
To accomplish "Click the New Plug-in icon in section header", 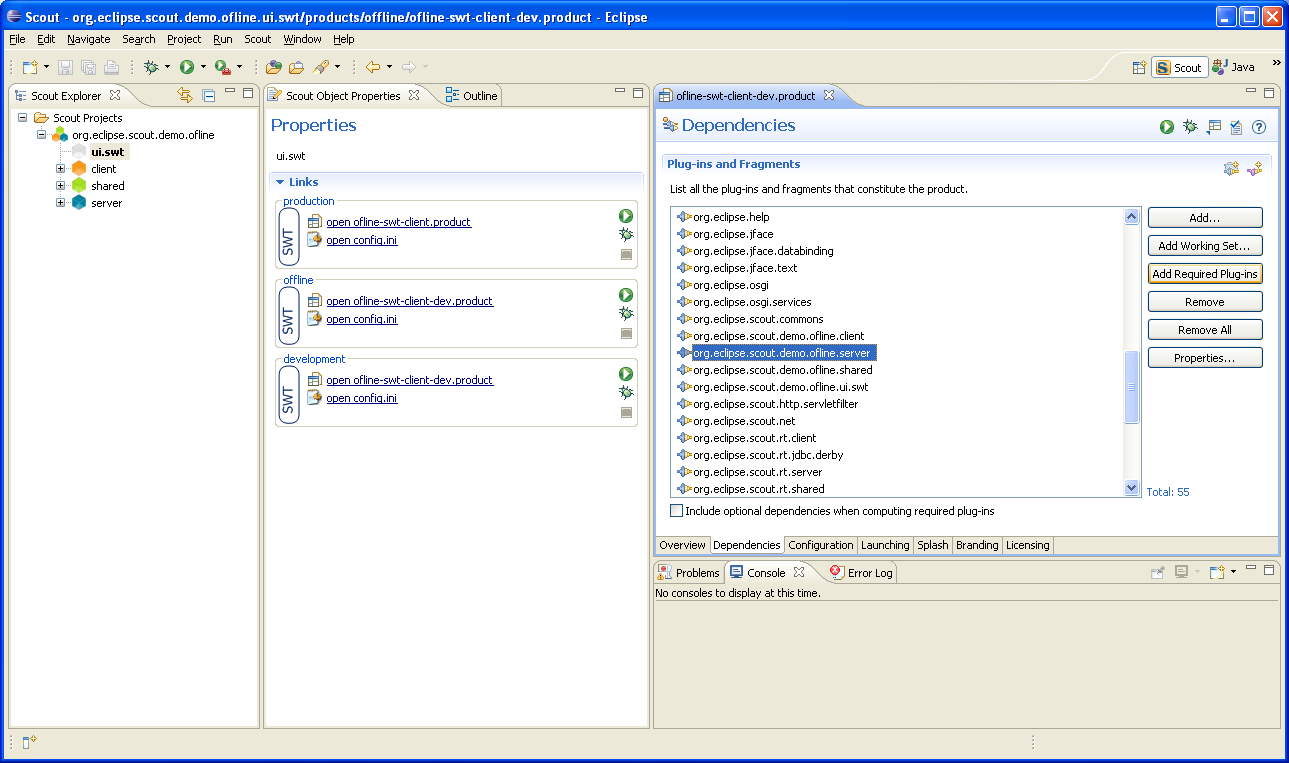I will click(1232, 168).
